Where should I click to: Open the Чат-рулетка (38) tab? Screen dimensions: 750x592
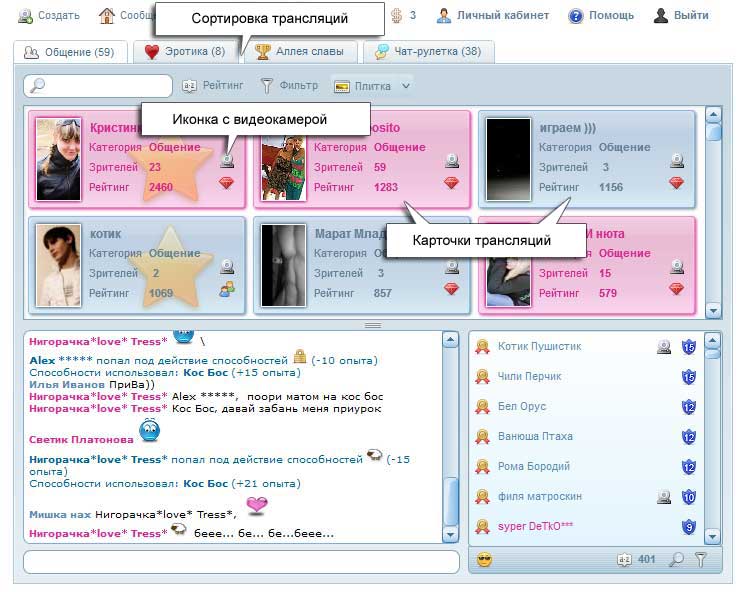point(429,52)
